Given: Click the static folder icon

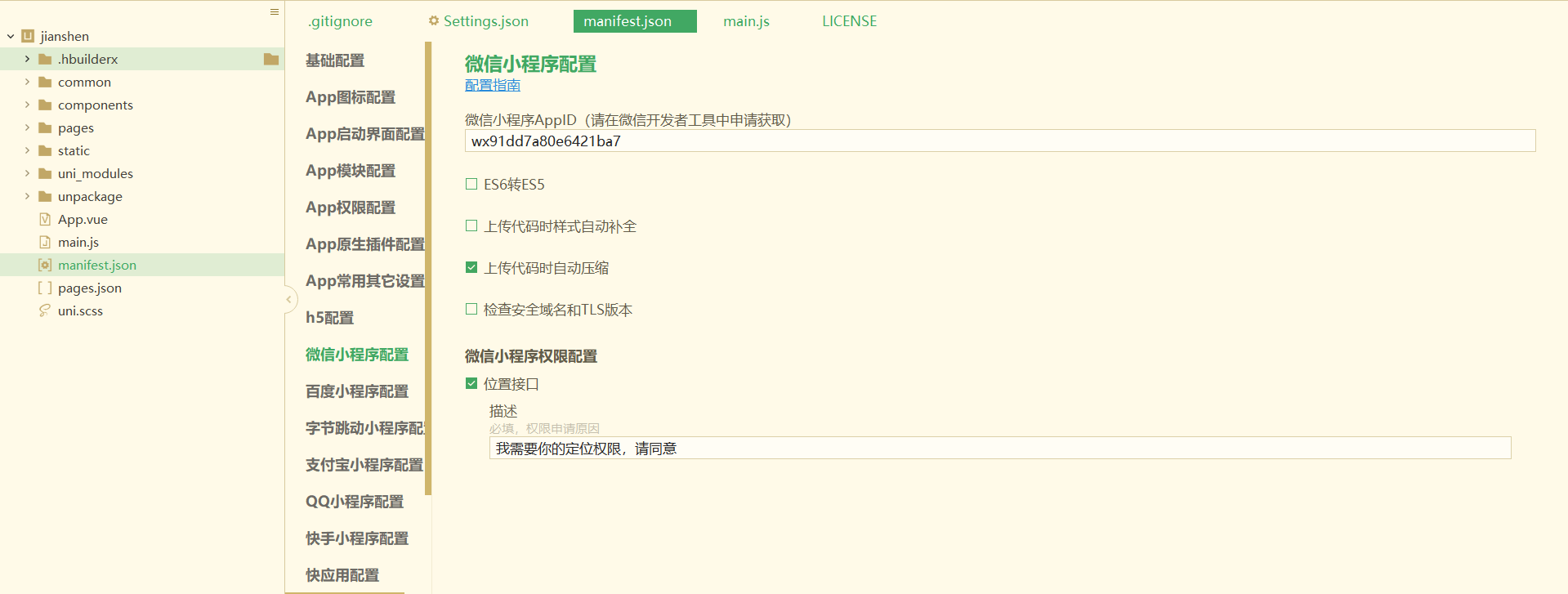Looking at the screenshot, I should (45, 150).
